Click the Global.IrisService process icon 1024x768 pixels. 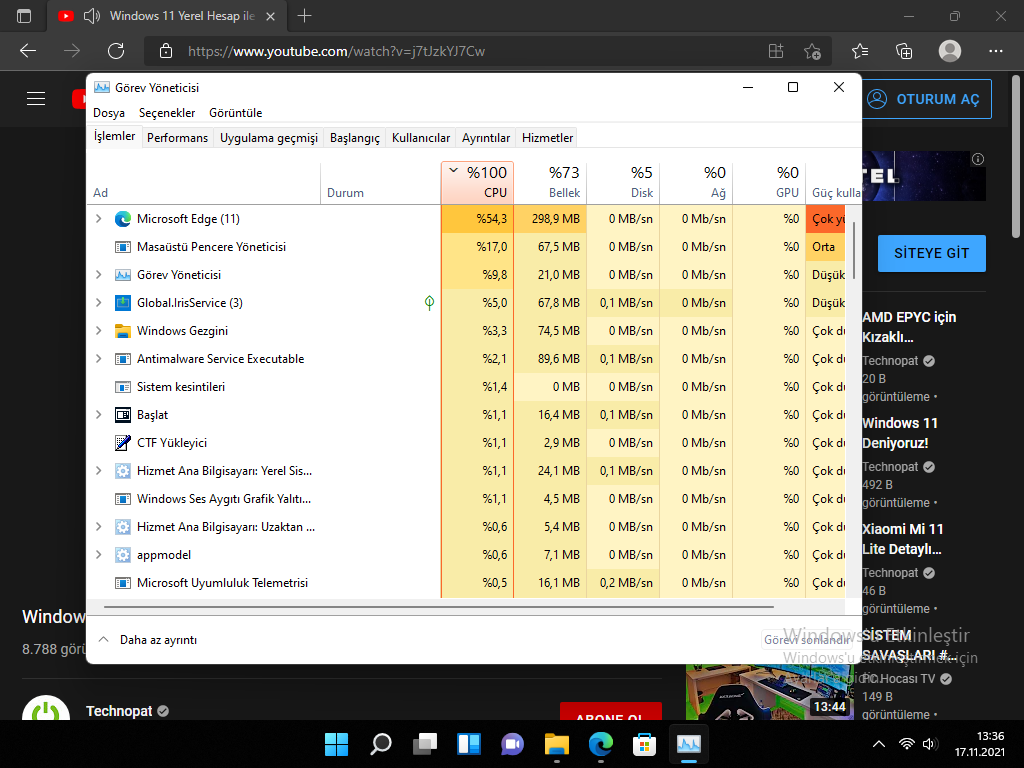tap(123, 303)
